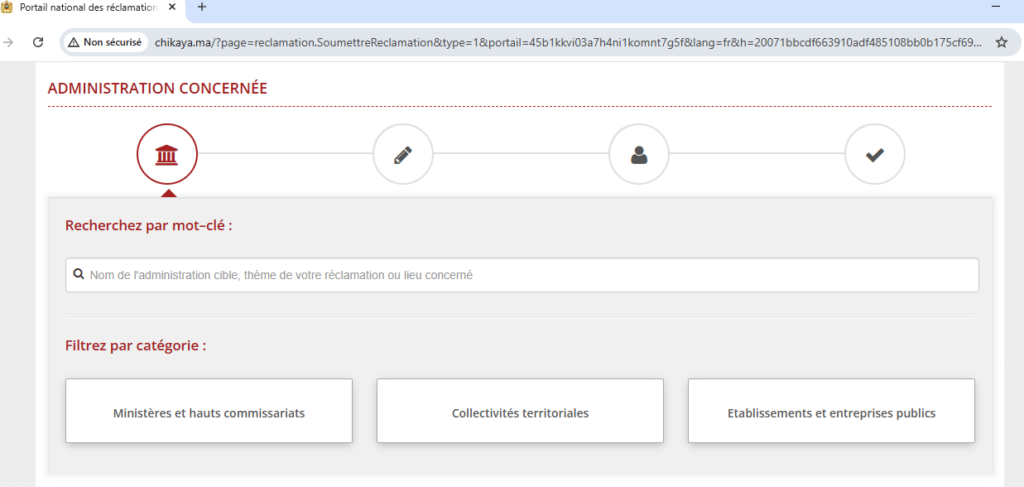Reload the page with refresh icon
The height and width of the screenshot is (487, 1024).
(x=39, y=42)
